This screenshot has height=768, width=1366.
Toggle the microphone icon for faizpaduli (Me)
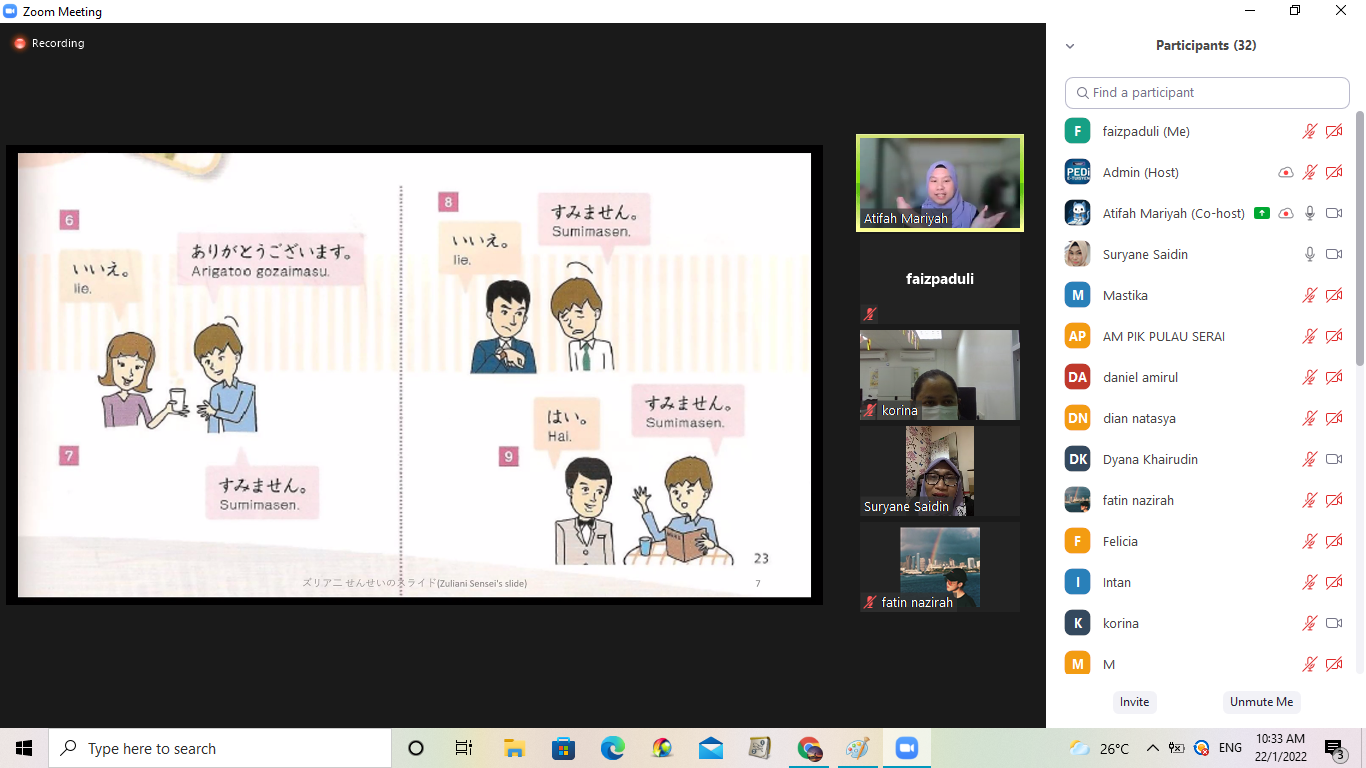click(1310, 132)
